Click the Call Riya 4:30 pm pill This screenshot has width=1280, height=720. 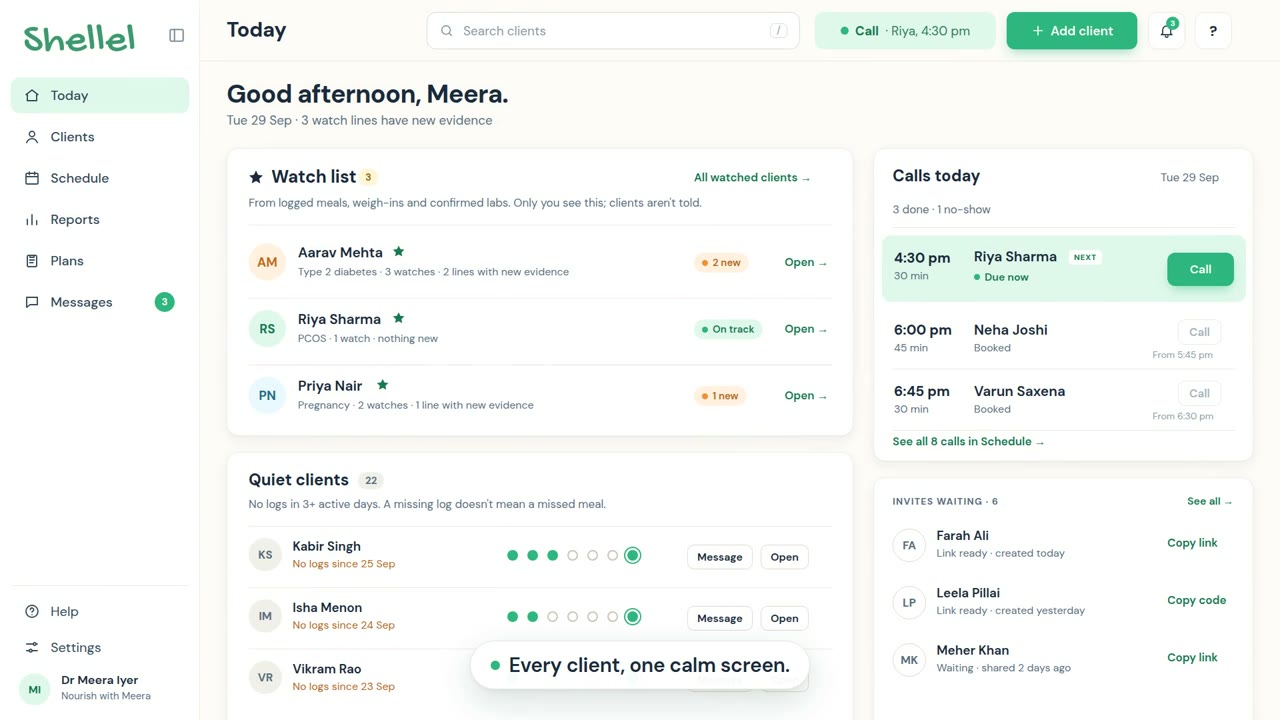pyautogui.click(x=905, y=31)
